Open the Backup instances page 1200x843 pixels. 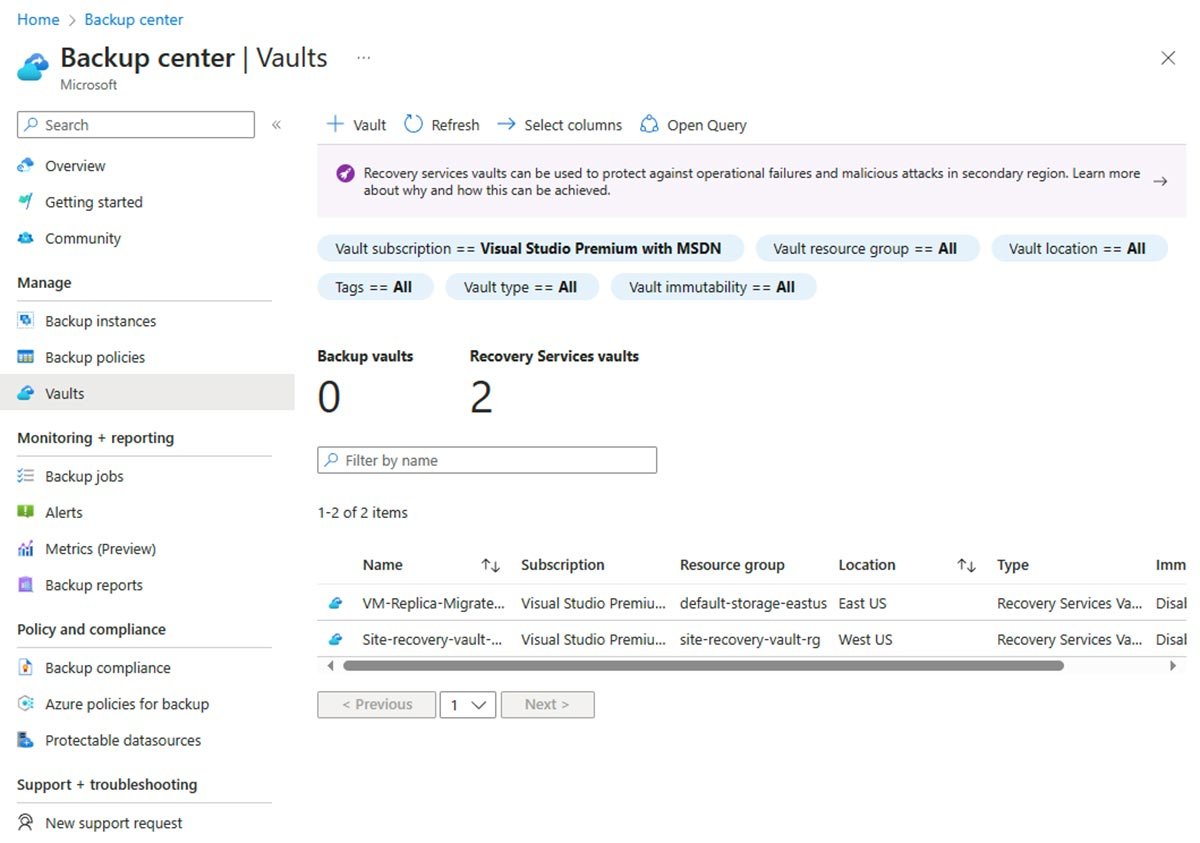pos(100,320)
